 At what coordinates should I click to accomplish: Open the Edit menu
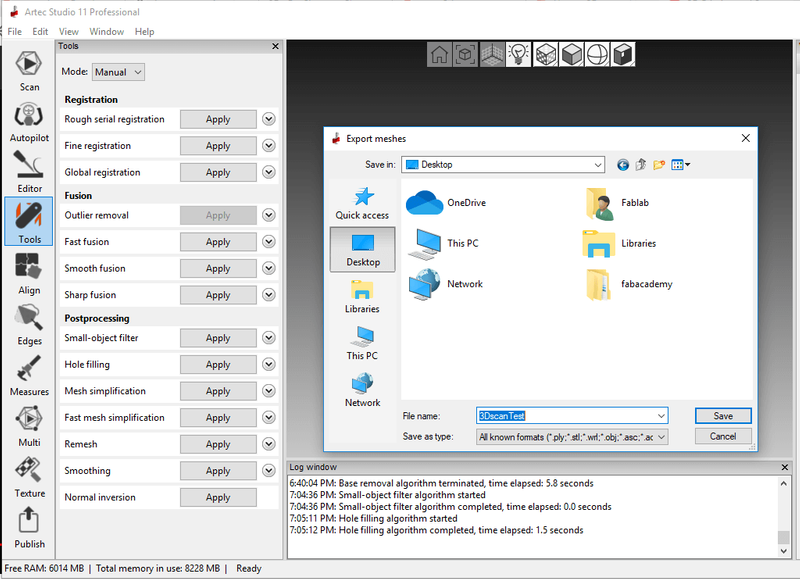click(x=40, y=32)
